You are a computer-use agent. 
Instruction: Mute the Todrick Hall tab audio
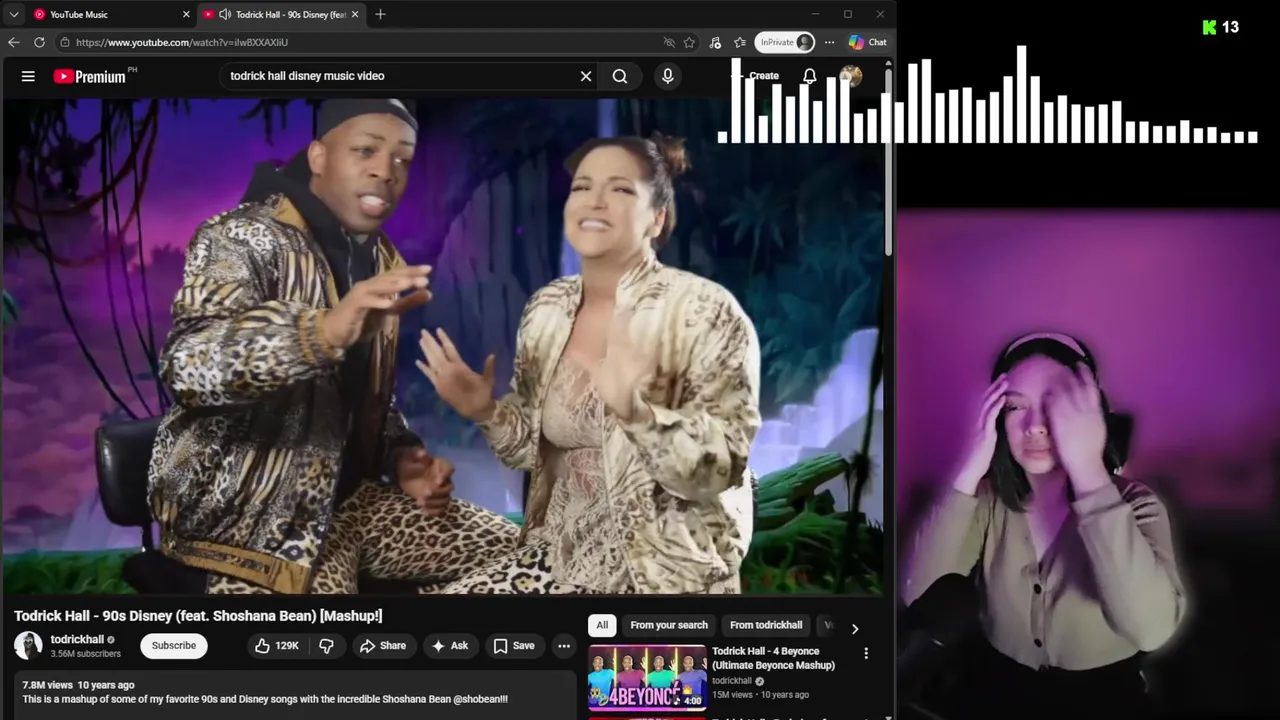[x=225, y=14]
